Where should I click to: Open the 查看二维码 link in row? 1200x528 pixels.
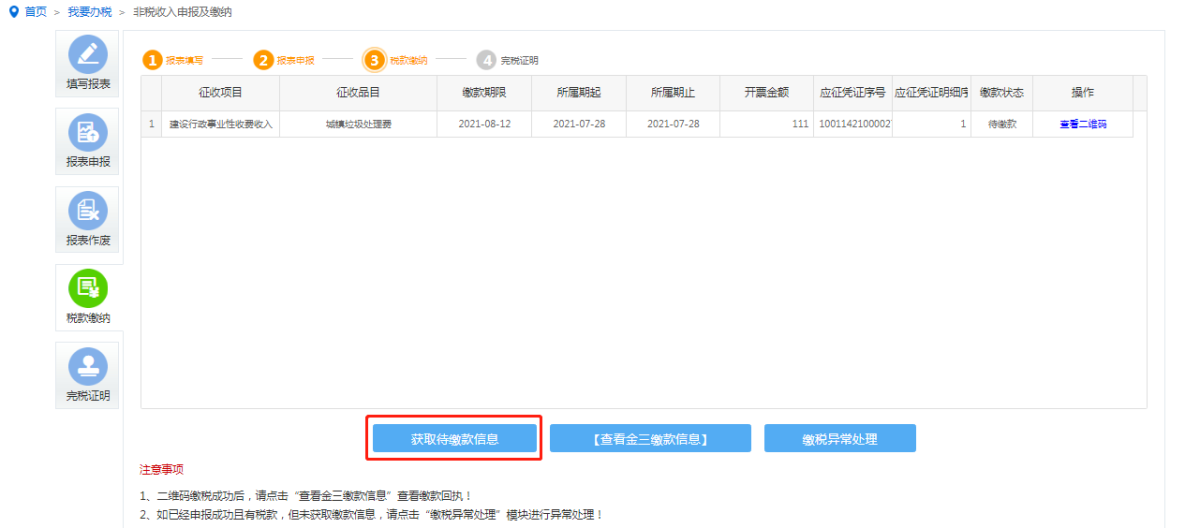[1082, 124]
